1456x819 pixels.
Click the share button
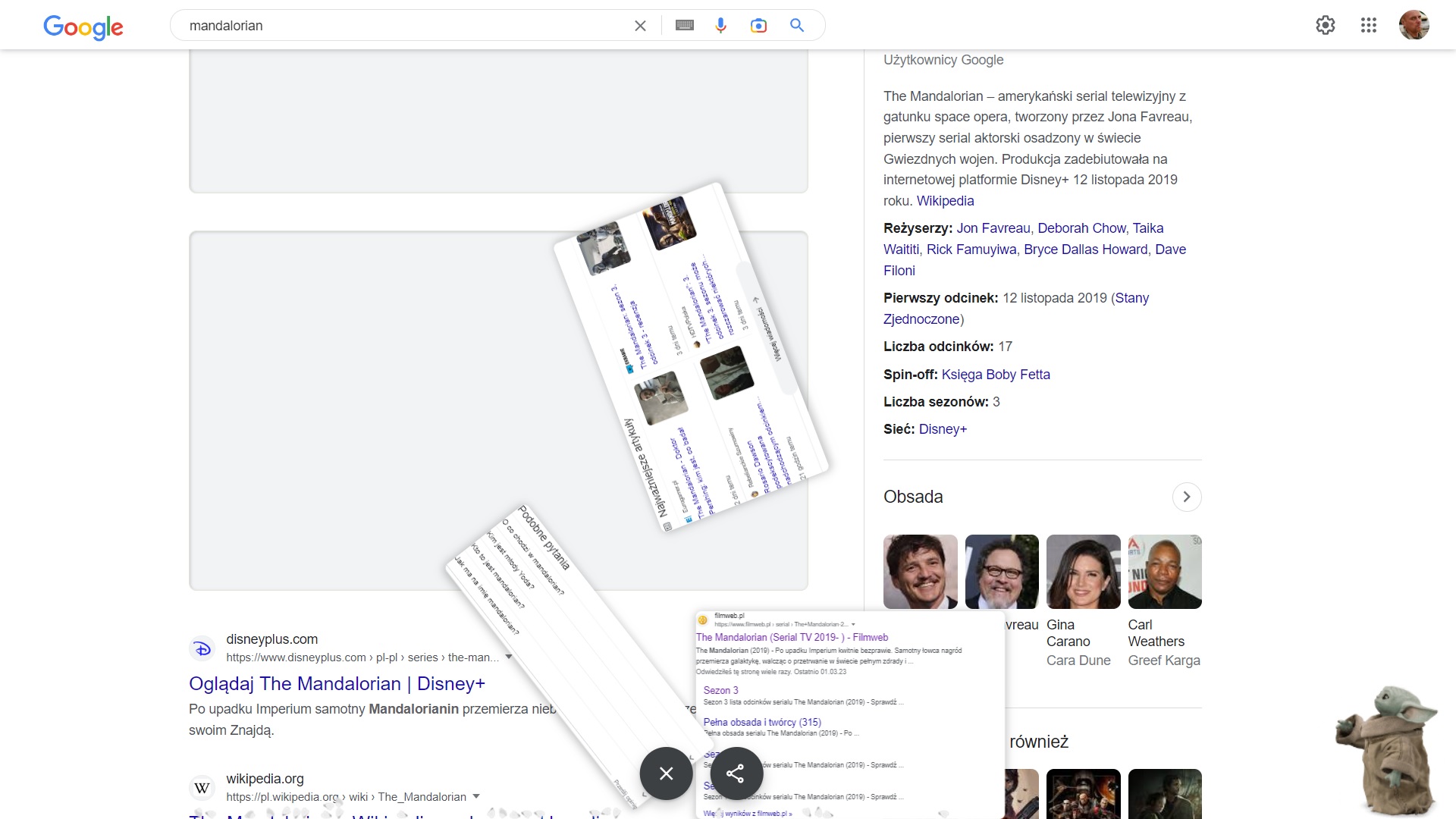736,773
